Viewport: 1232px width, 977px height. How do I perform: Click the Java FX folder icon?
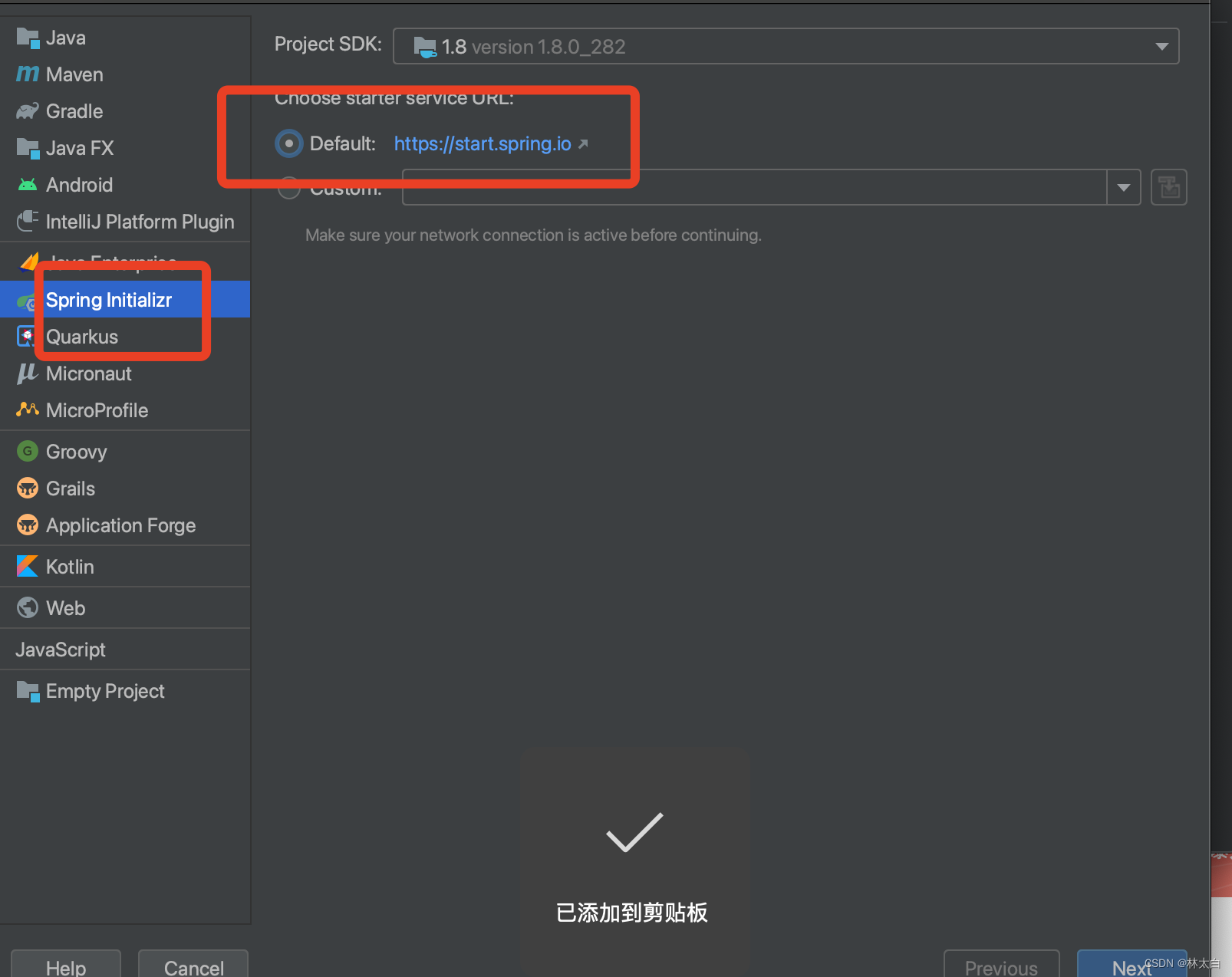(x=28, y=148)
